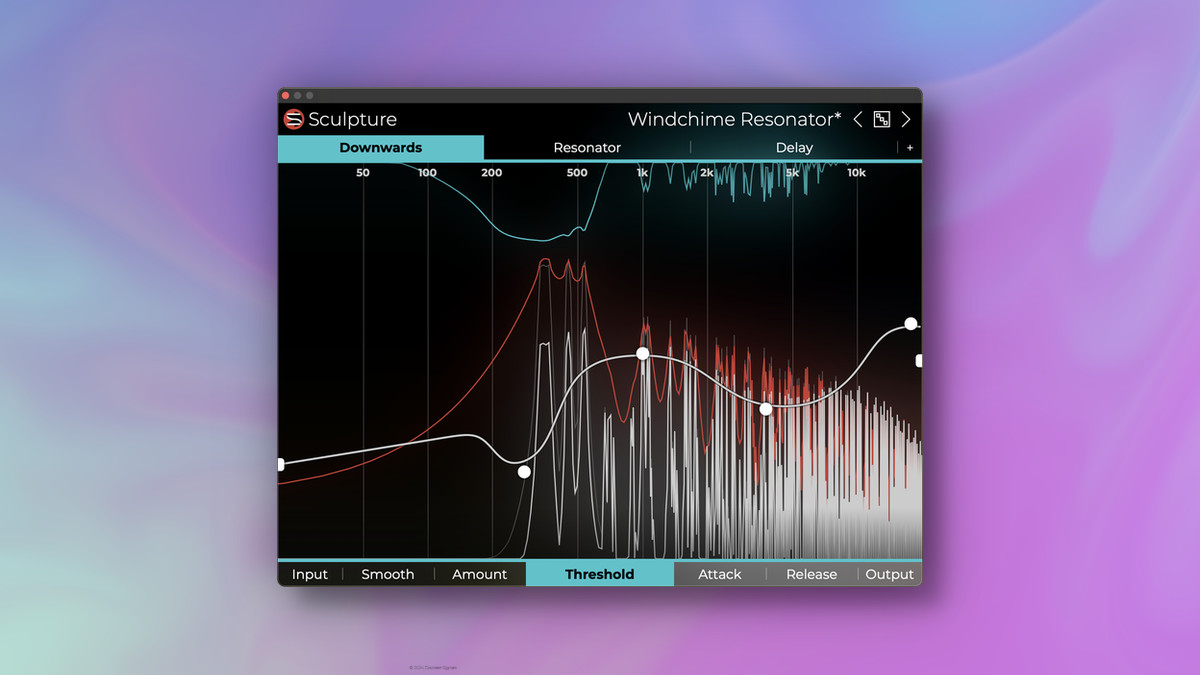The height and width of the screenshot is (675, 1200).
Task: Open the preset browser icon
Action: tap(882, 119)
